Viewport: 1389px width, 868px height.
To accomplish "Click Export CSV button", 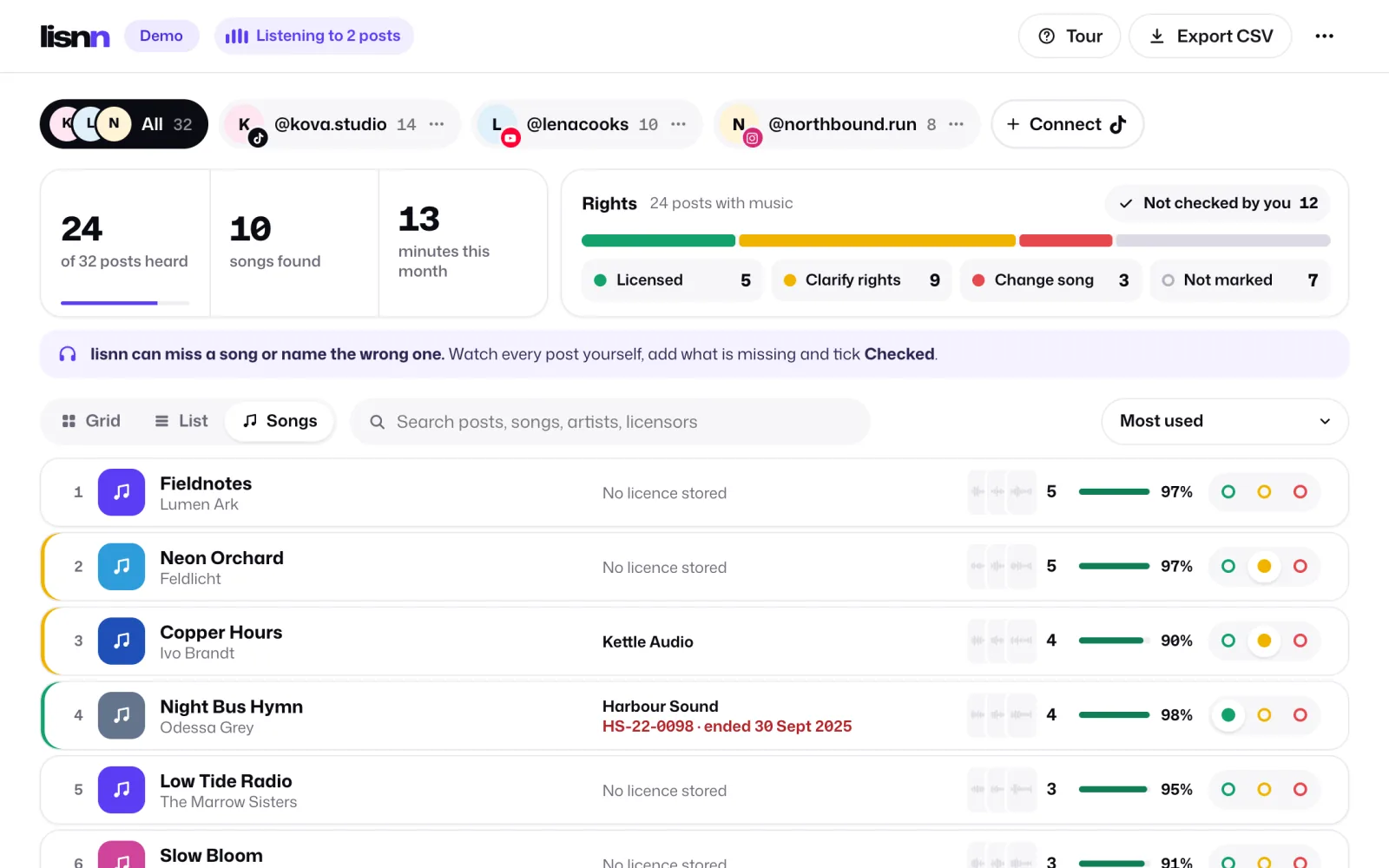I will pos(1210,36).
